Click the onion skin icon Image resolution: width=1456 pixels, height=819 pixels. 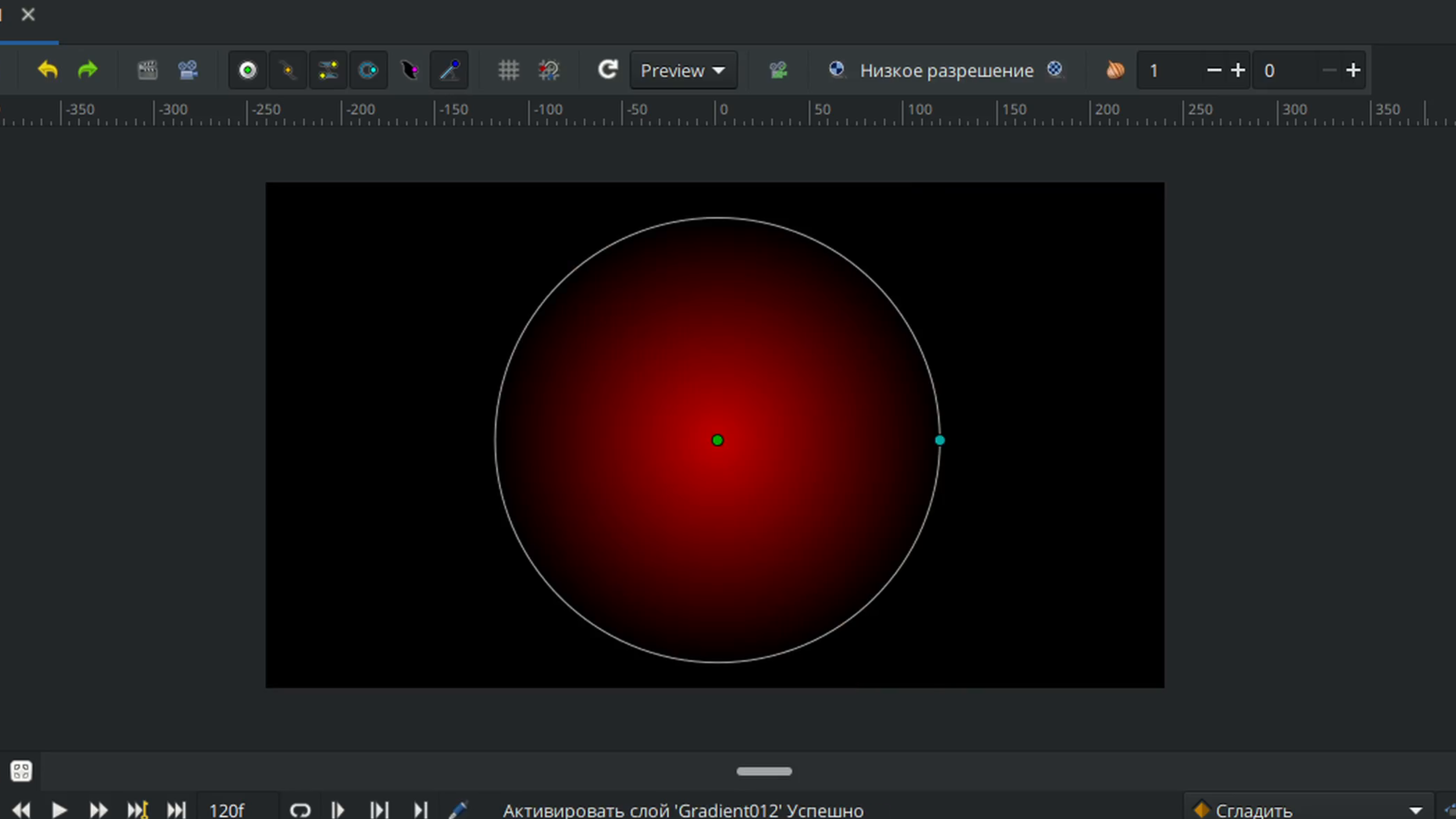pos(1115,70)
